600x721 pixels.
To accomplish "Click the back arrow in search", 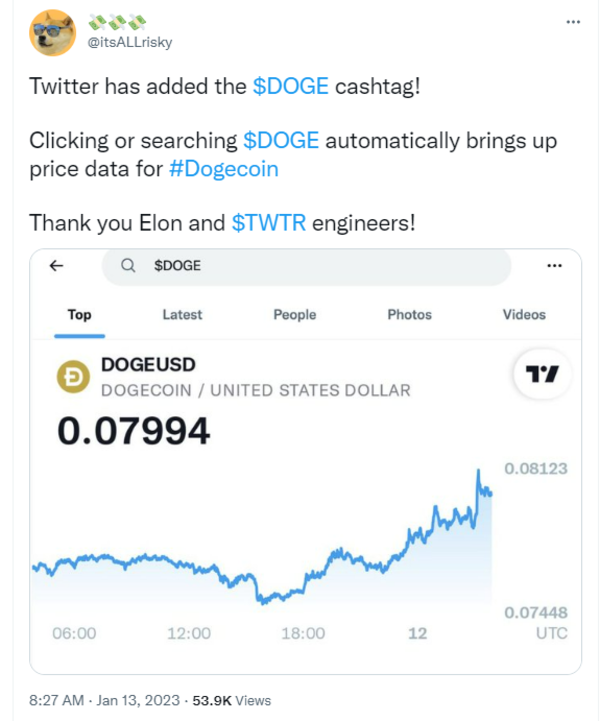I will tap(56, 266).
